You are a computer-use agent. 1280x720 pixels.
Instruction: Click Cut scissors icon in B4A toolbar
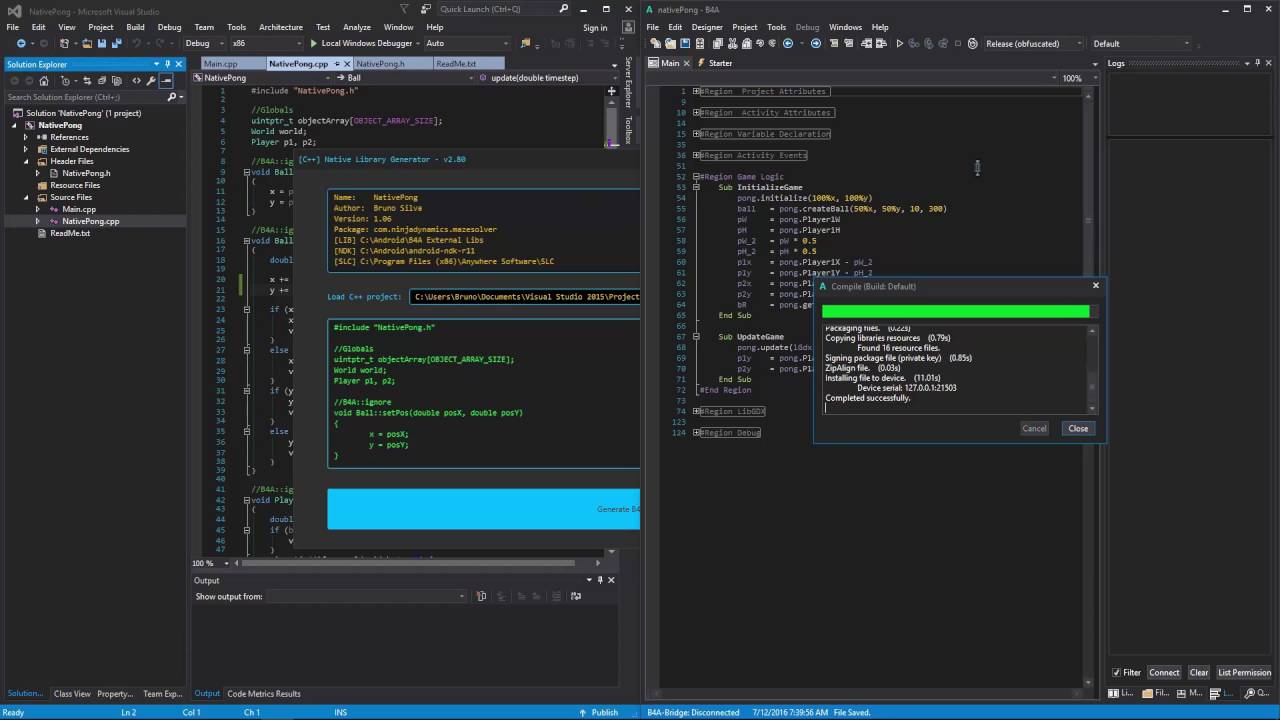(733, 43)
